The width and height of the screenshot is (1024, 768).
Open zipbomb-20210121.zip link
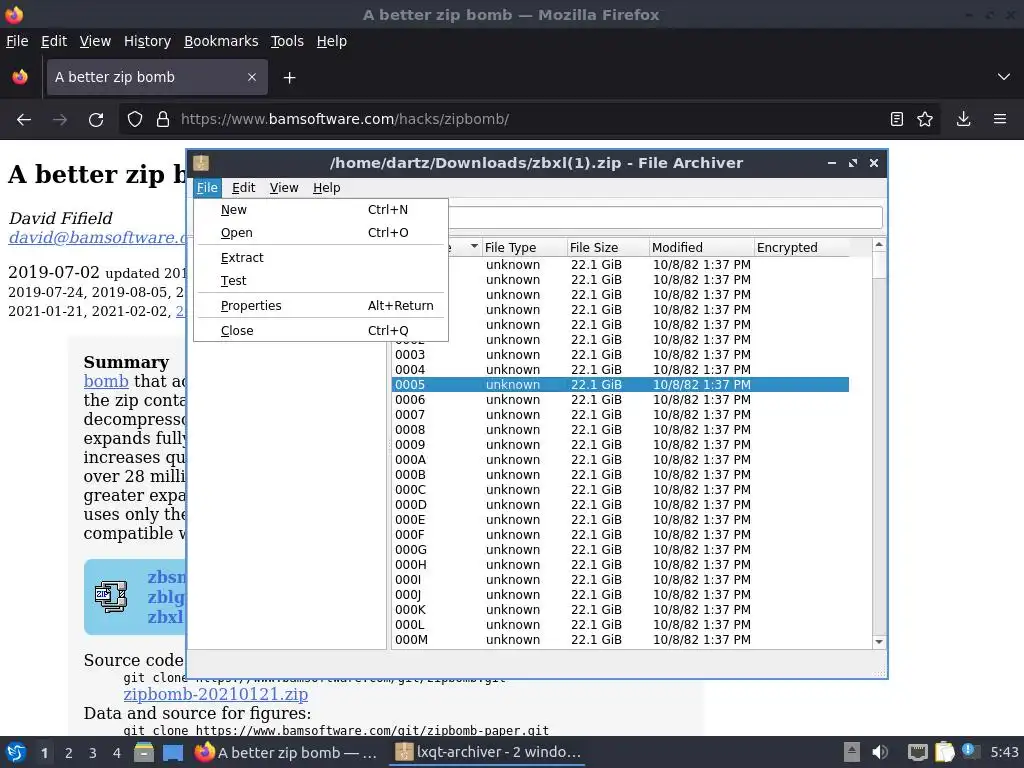click(x=216, y=694)
